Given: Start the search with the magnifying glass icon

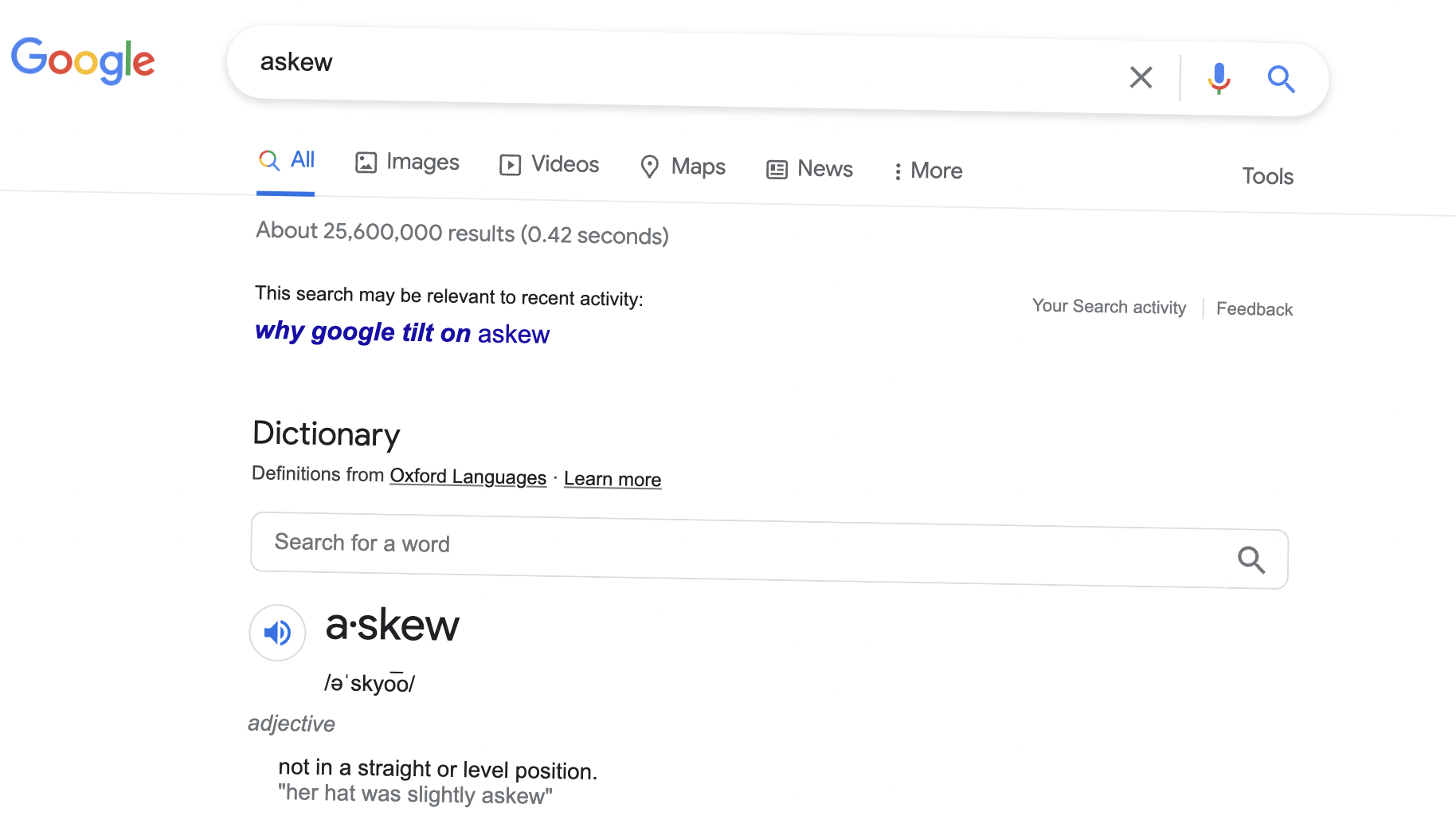Looking at the screenshot, I should [x=1281, y=79].
